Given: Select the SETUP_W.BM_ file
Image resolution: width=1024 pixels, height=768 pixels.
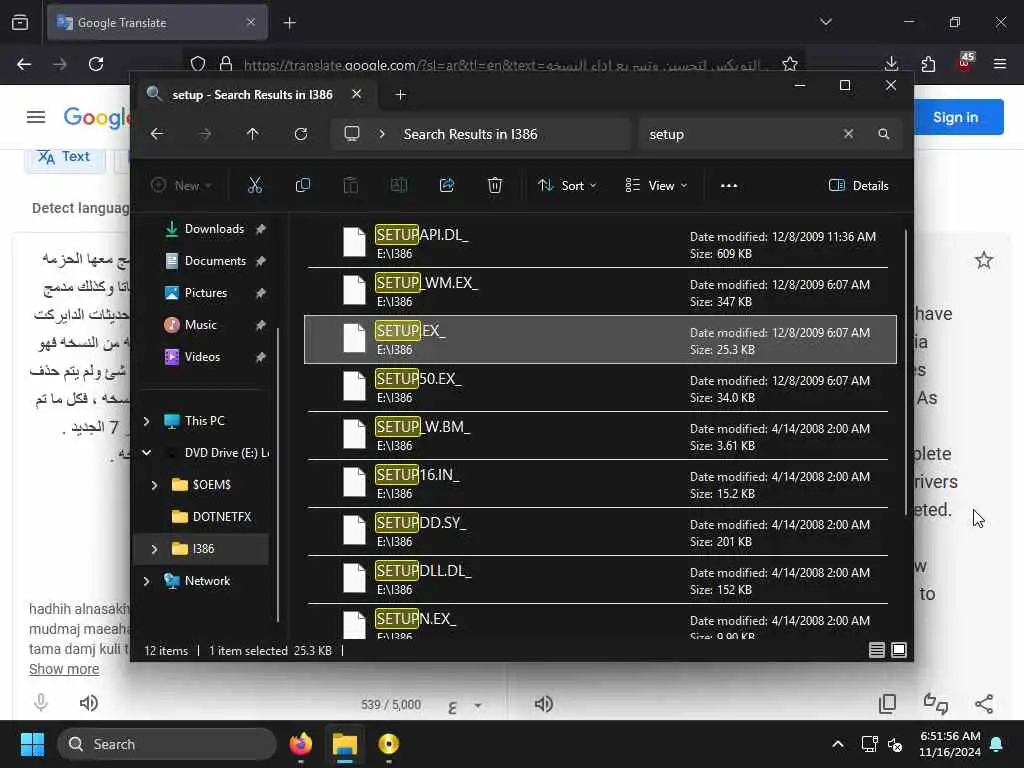Looking at the screenshot, I should pos(600,436).
